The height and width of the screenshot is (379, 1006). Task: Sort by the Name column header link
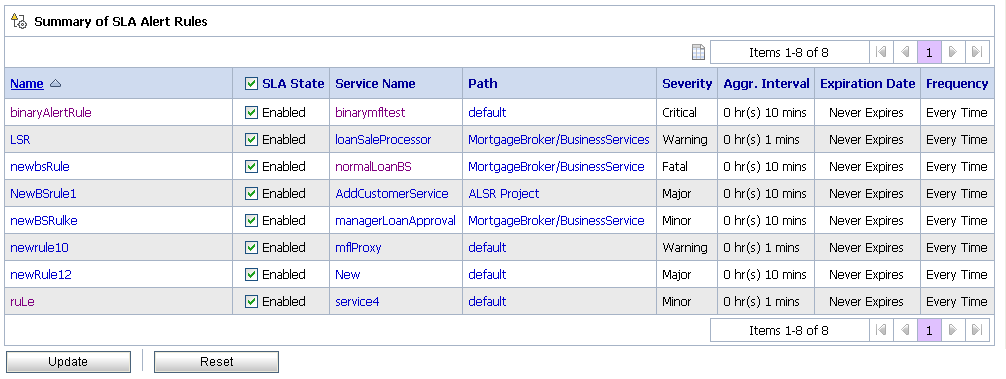click(27, 83)
